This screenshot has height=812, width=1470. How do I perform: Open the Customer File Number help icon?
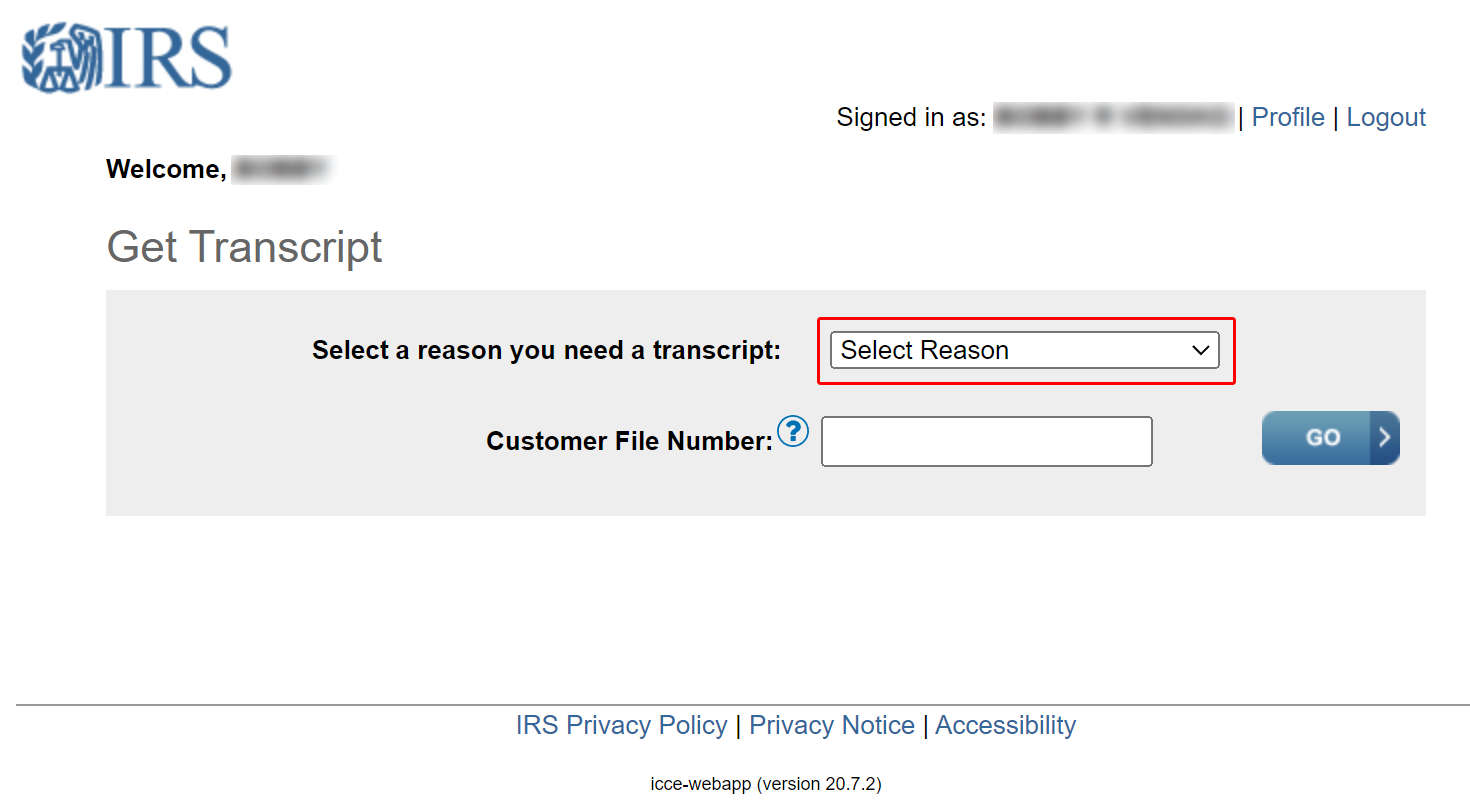point(793,431)
